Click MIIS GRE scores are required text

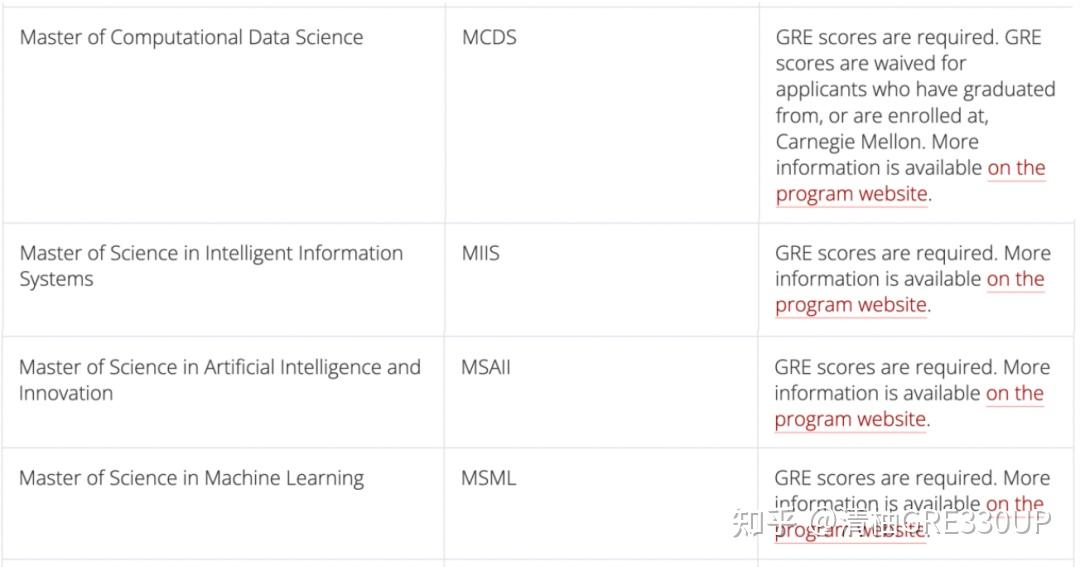click(x=885, y=254)
